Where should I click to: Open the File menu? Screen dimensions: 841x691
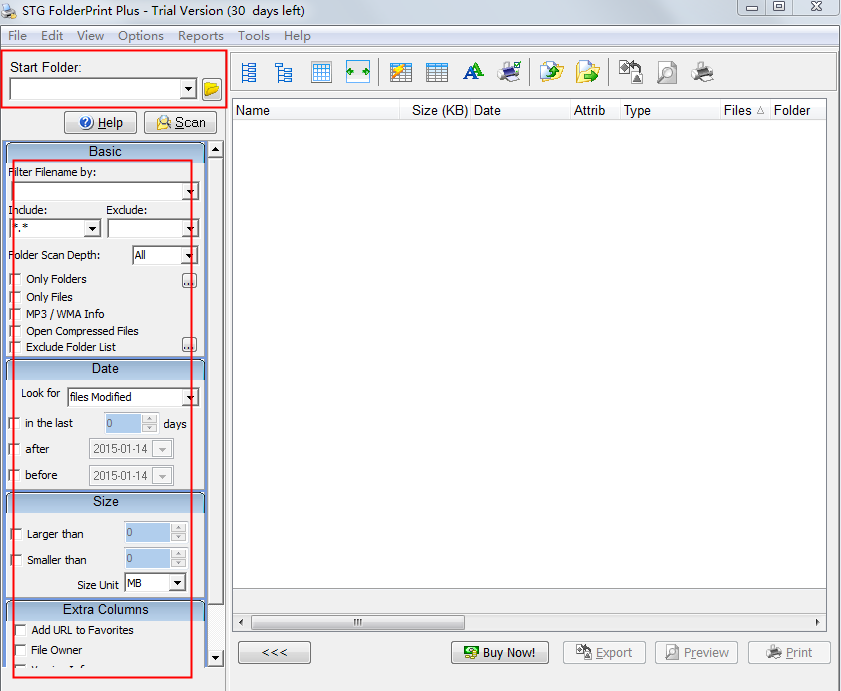pyautogui.click(x=17, y=36)
